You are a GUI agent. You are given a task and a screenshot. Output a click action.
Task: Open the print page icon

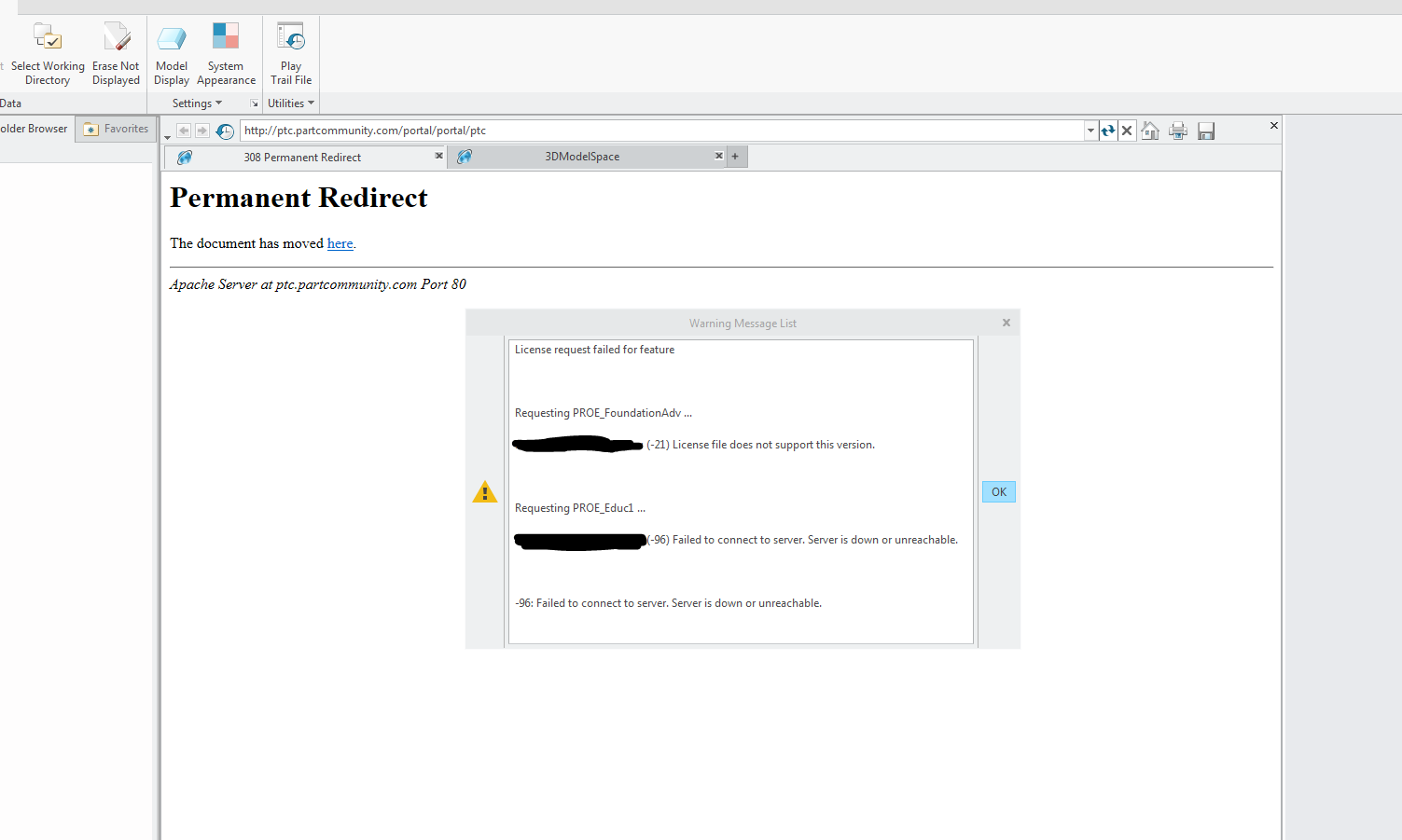[x=1177, y=131]
